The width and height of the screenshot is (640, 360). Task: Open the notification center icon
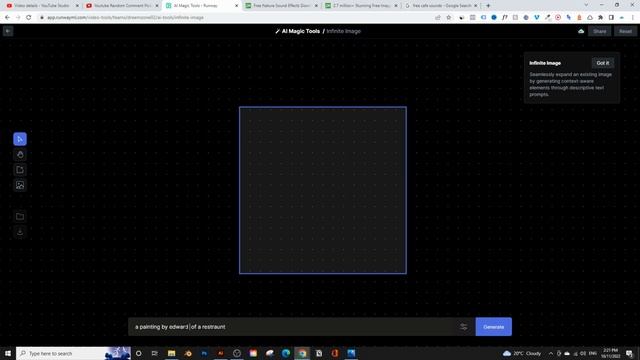[629, 353]
